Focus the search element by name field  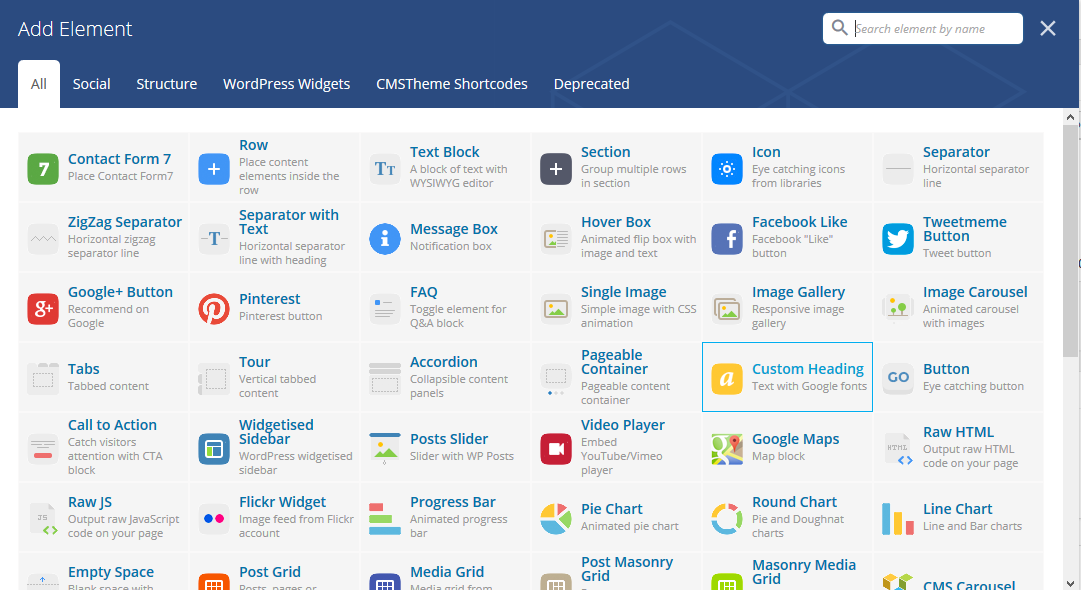tap(922, 28)
